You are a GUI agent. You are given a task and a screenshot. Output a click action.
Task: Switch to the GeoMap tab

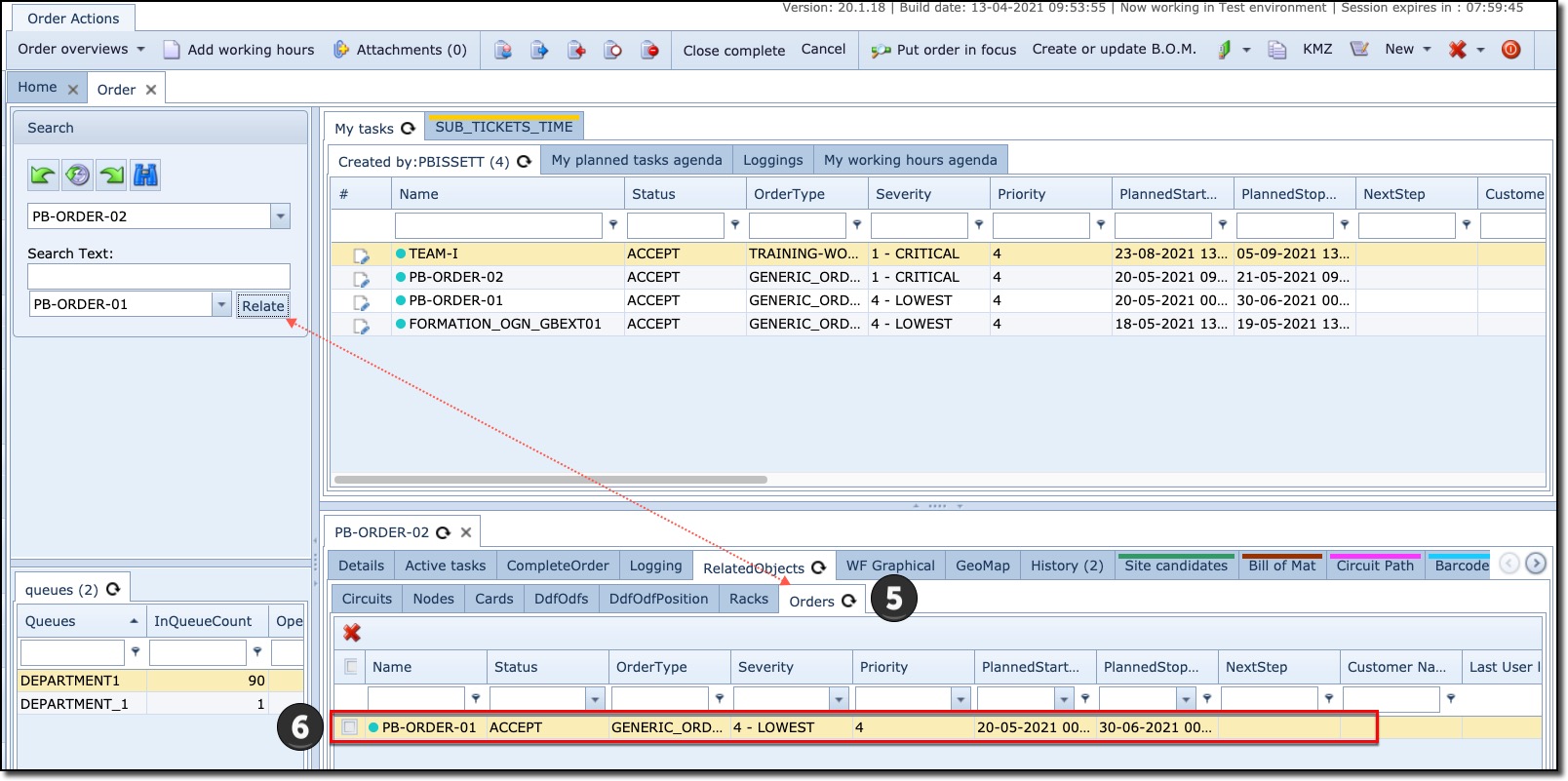tap(982, 566)
